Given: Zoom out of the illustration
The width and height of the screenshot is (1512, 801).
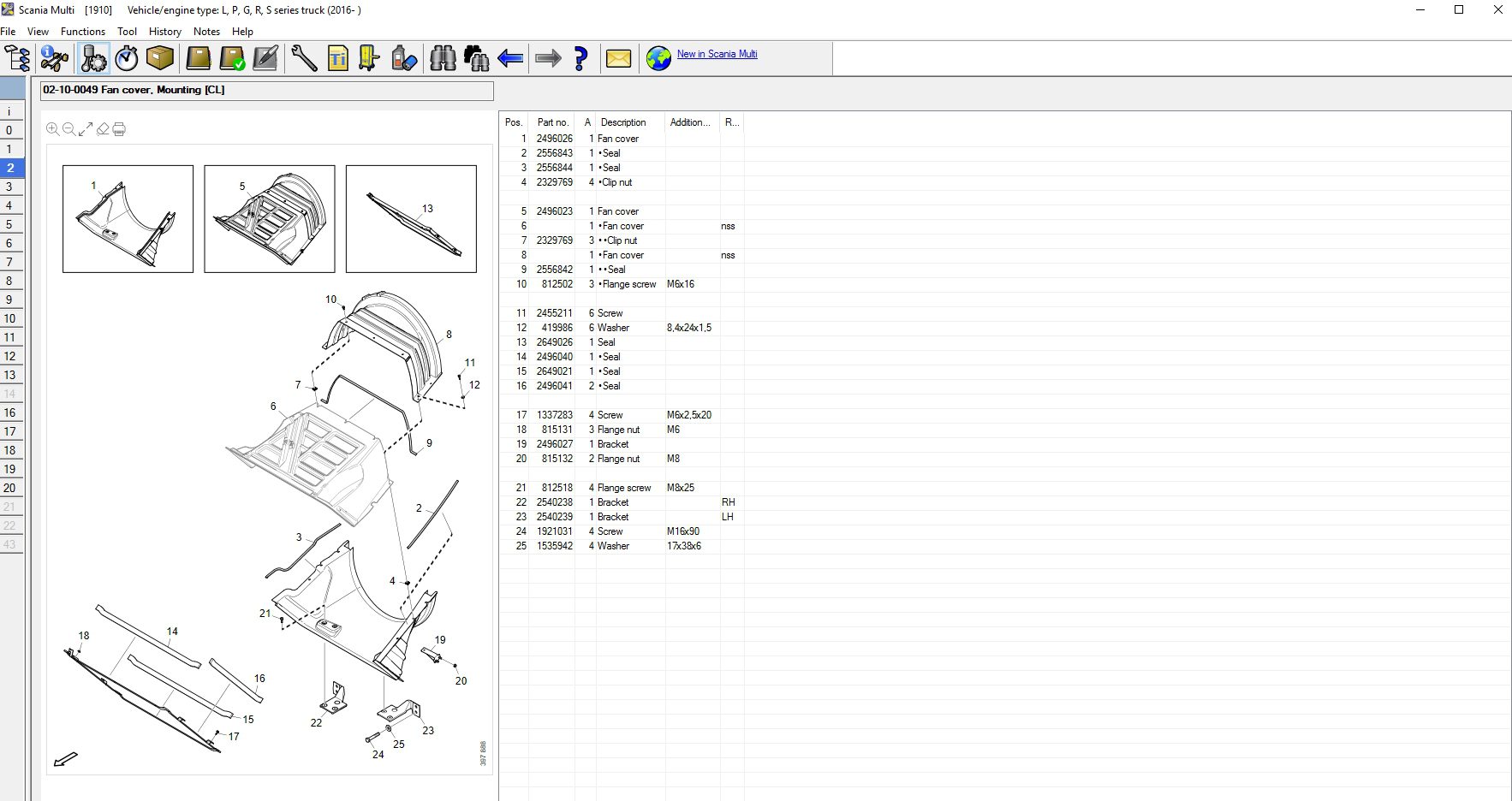Looking at the screenshot, I should (68, 129).
